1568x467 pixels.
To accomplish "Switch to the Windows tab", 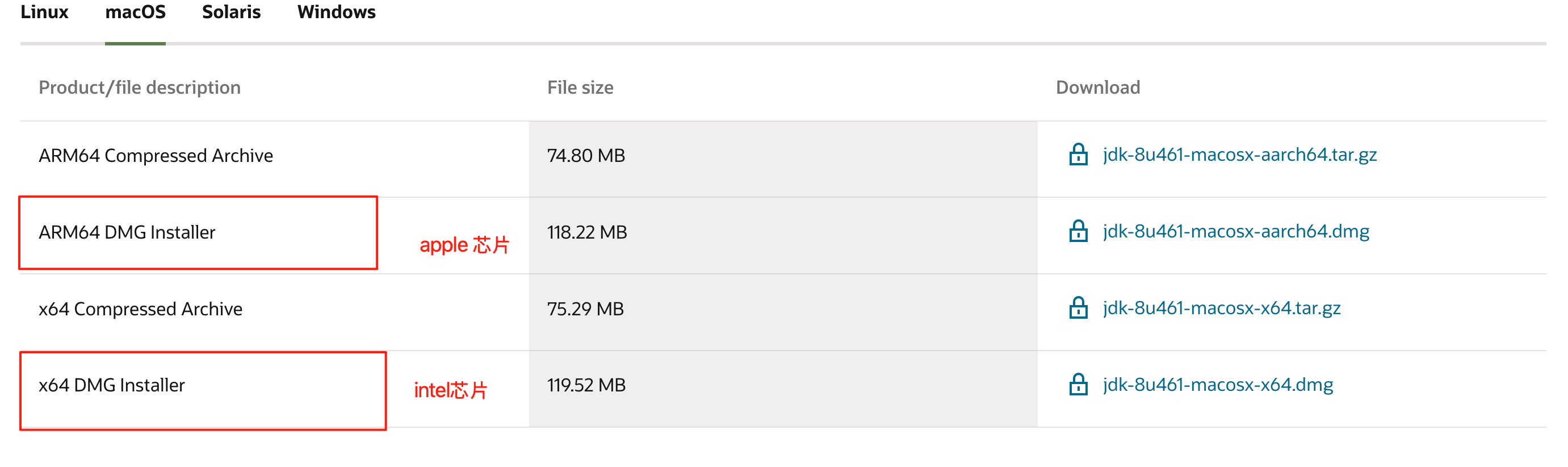I will tap(337, 12).
